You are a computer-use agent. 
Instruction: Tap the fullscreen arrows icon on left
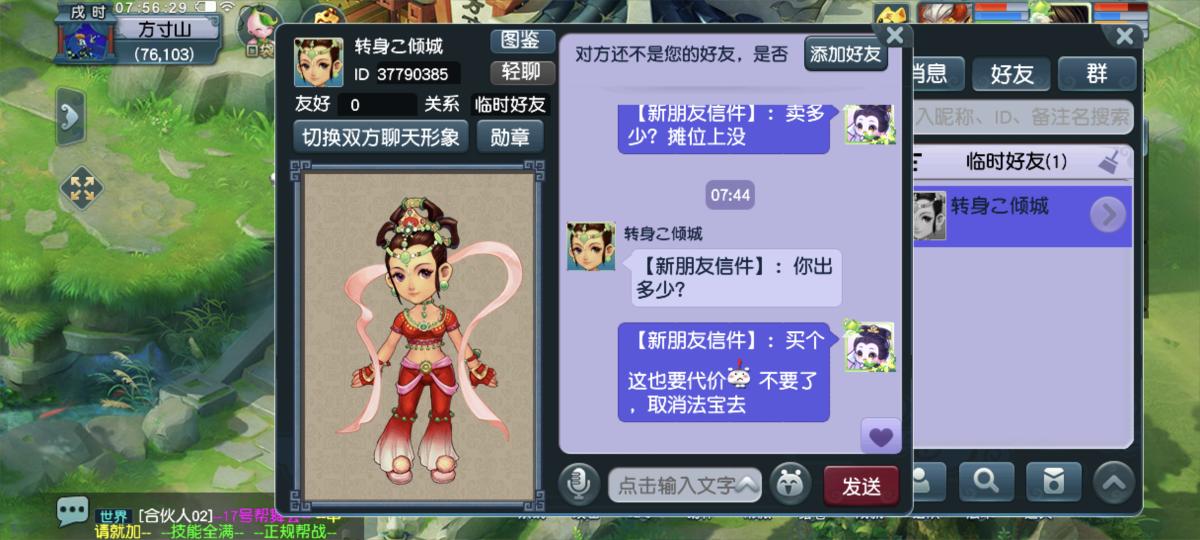coord(83,189)
